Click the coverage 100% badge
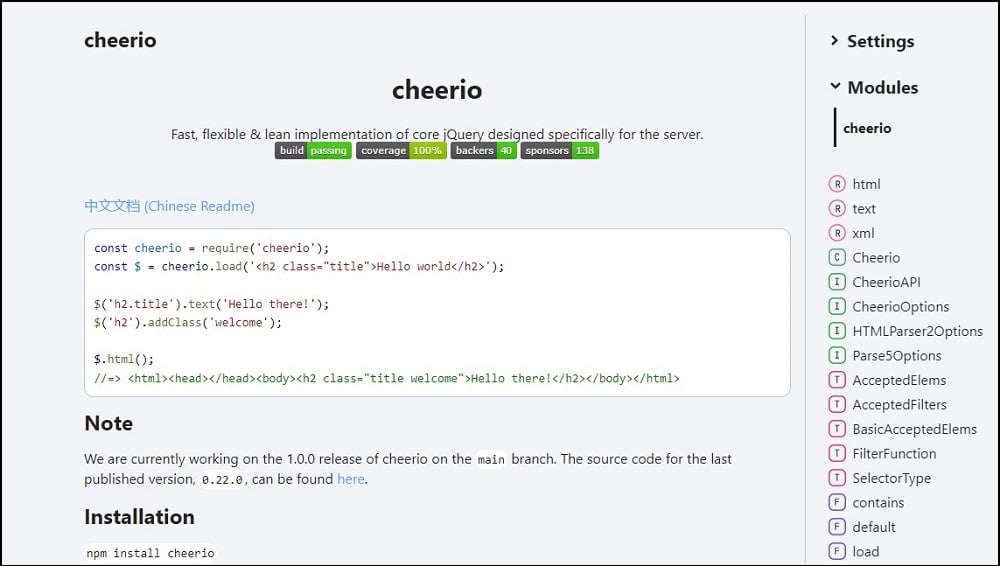 [x=401, y=151]
